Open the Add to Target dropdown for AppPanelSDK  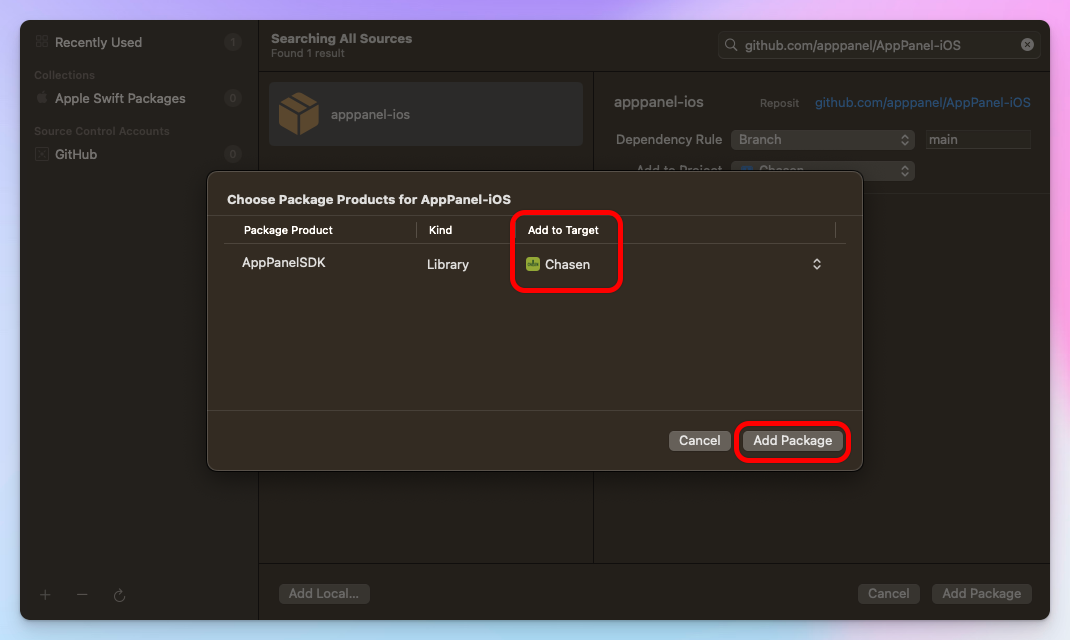[816, 264]
